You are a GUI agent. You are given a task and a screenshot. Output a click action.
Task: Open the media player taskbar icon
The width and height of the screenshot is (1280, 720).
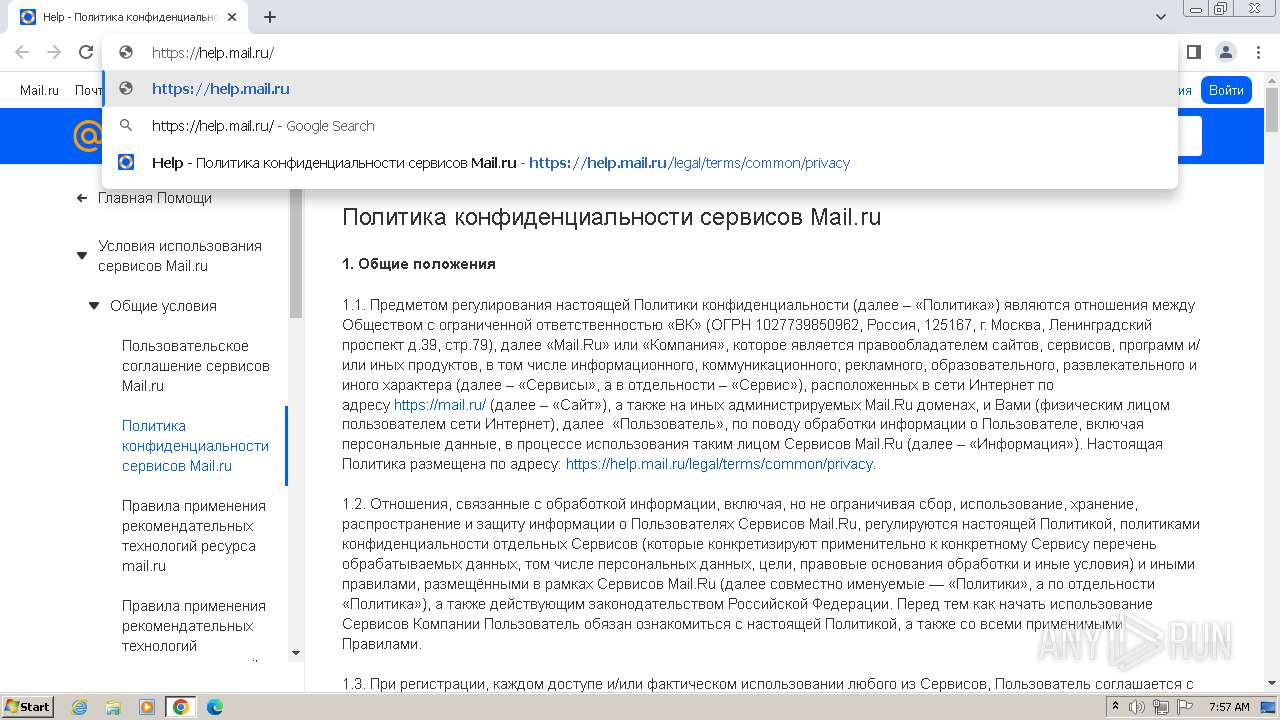coord(147,707)
